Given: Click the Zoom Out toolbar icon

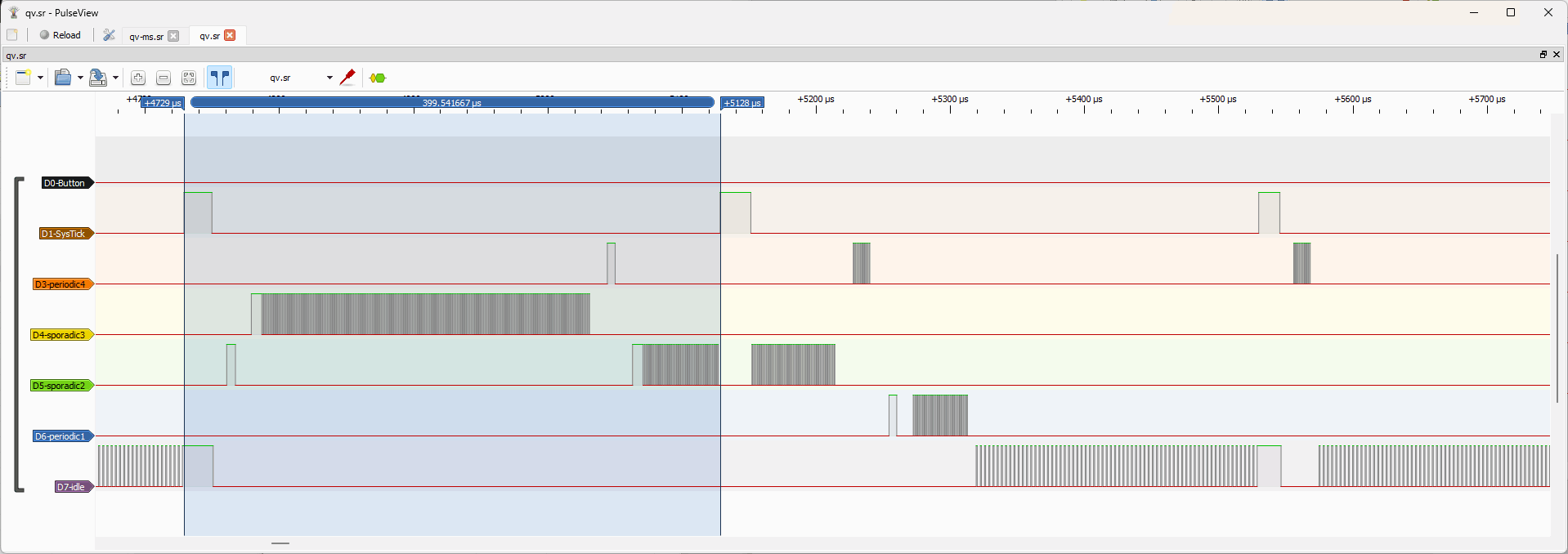Looking at the screenshot, I should (x=164, y=78).
